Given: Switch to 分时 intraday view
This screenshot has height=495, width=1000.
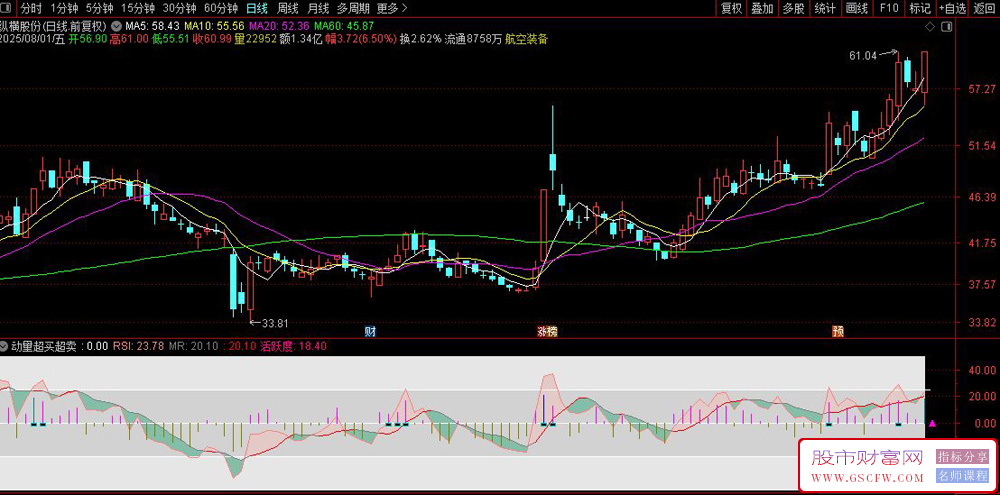Looking at the screenshot, I should [x=31, y=8].
